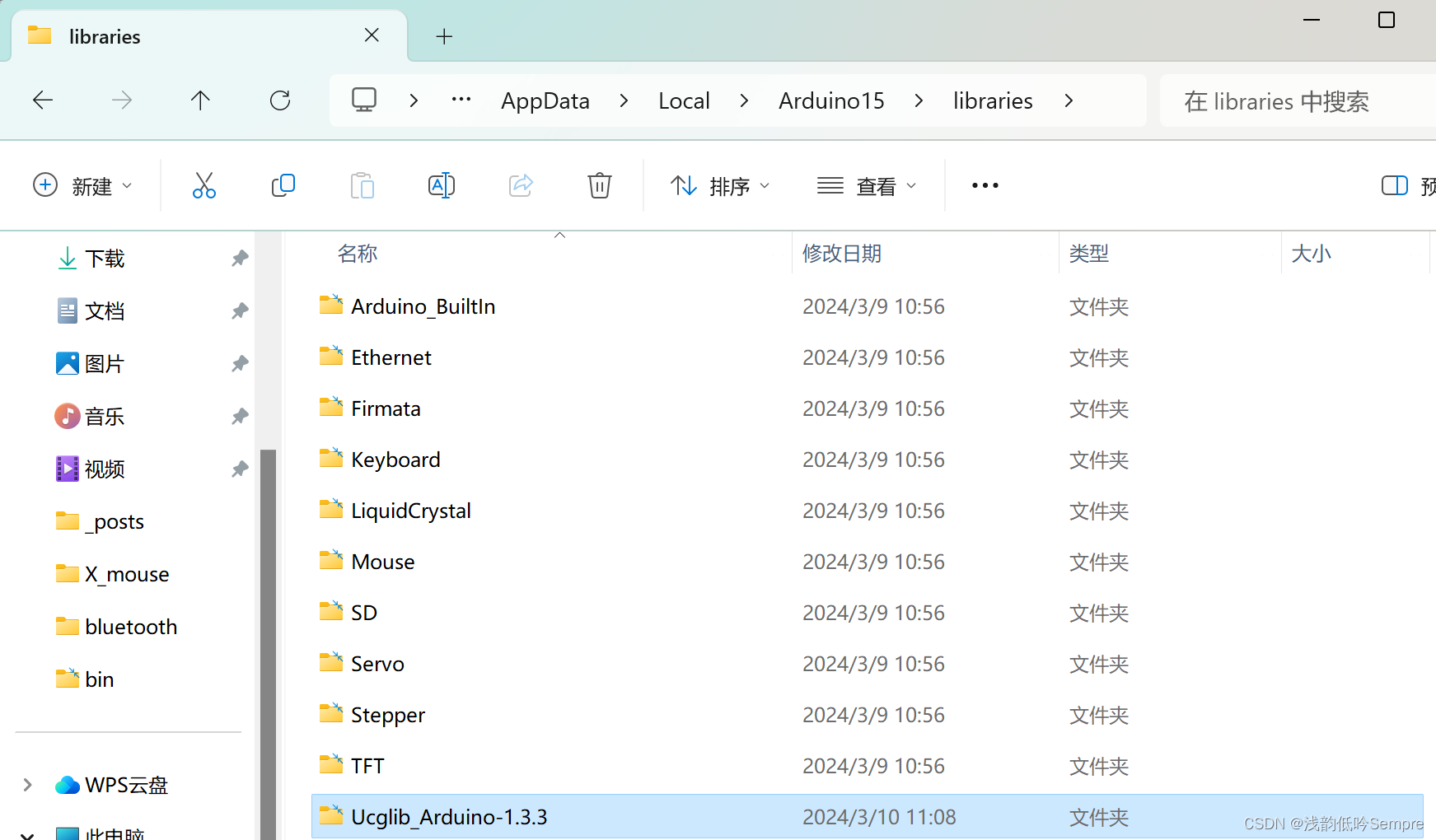Paste from clipboard

click(x=362, y=185)
